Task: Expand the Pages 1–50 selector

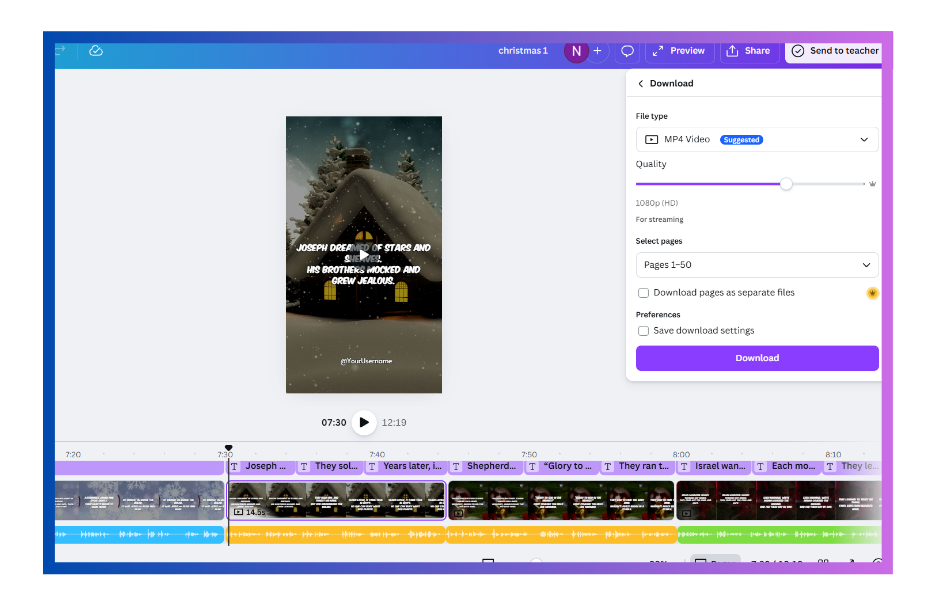Action: click(757, 265)
